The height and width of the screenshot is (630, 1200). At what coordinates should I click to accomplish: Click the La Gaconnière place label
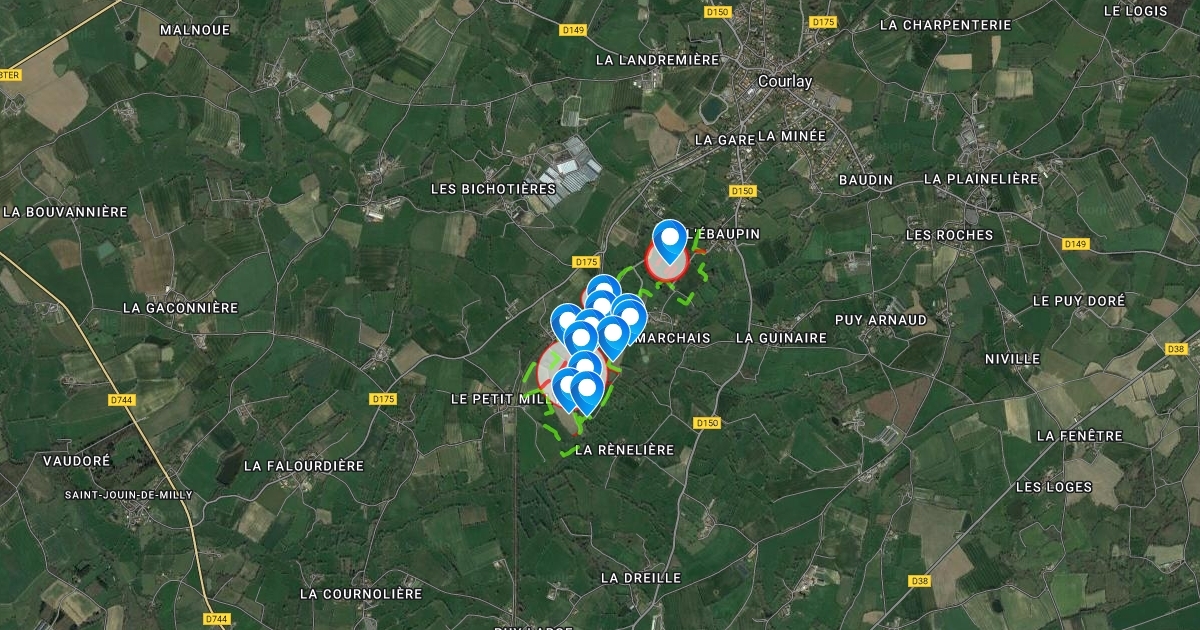[180, 308]
